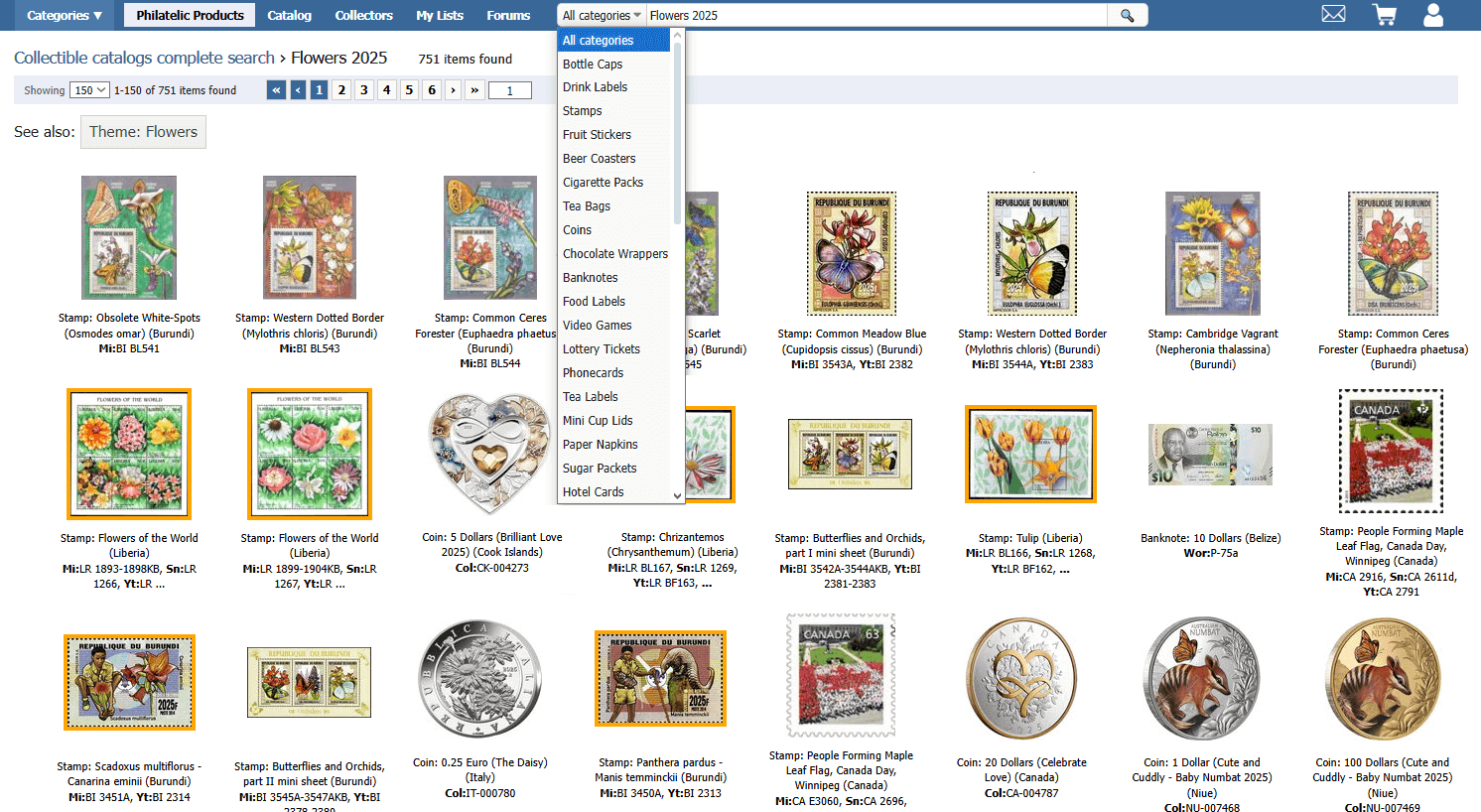Open the shopping cart

click(x=1384, y=15)
